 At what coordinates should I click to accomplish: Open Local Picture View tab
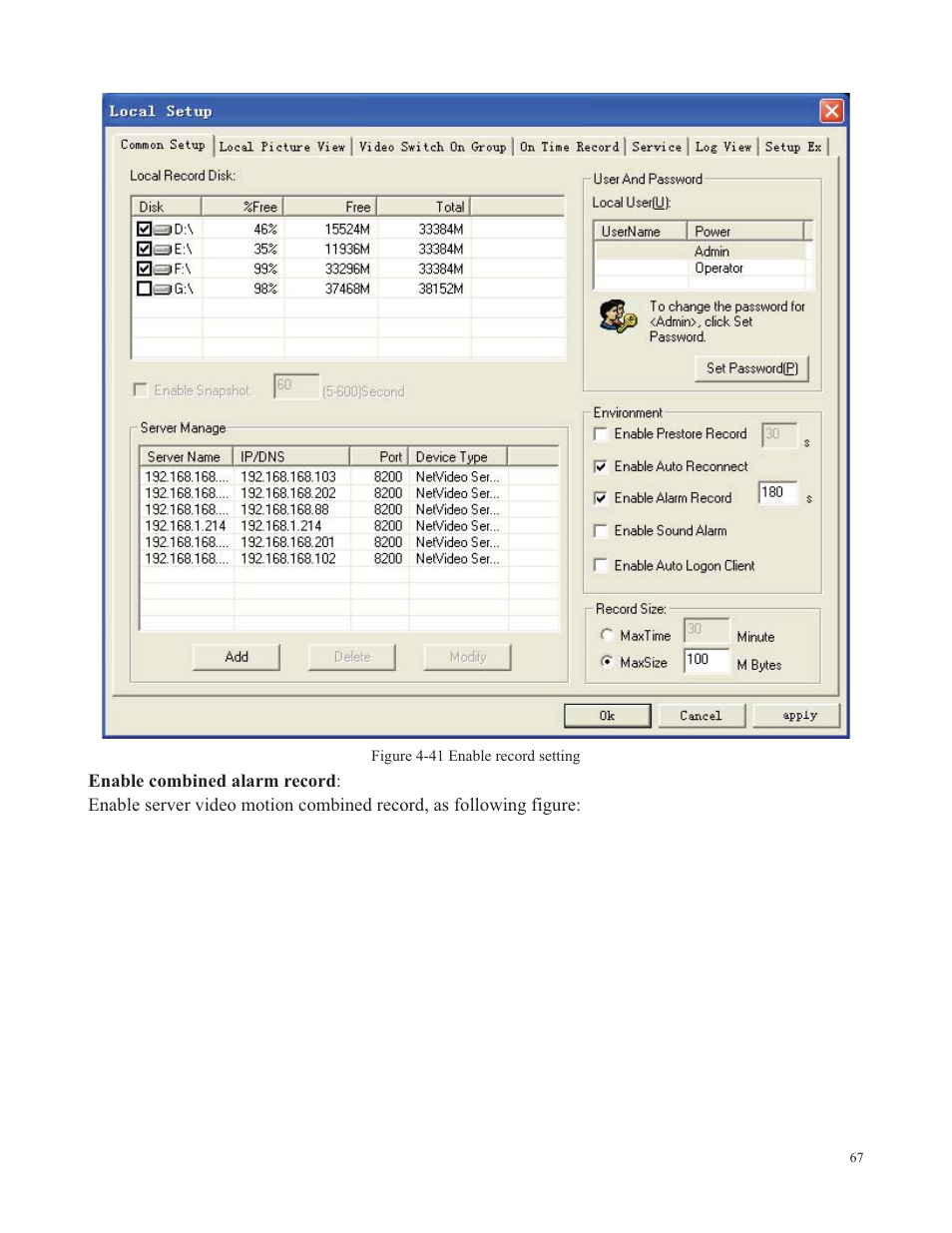pyautogui.click(x=282, y=148)
